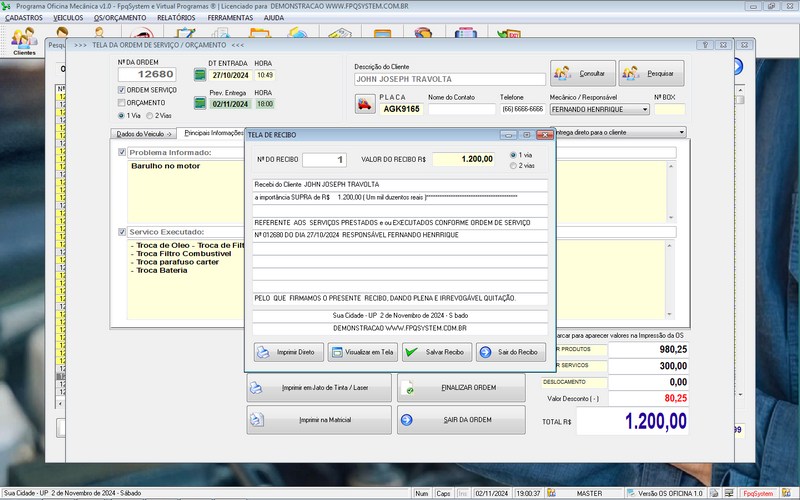Click the TOTAL R$ value 1.200,00

coord(633,421)
